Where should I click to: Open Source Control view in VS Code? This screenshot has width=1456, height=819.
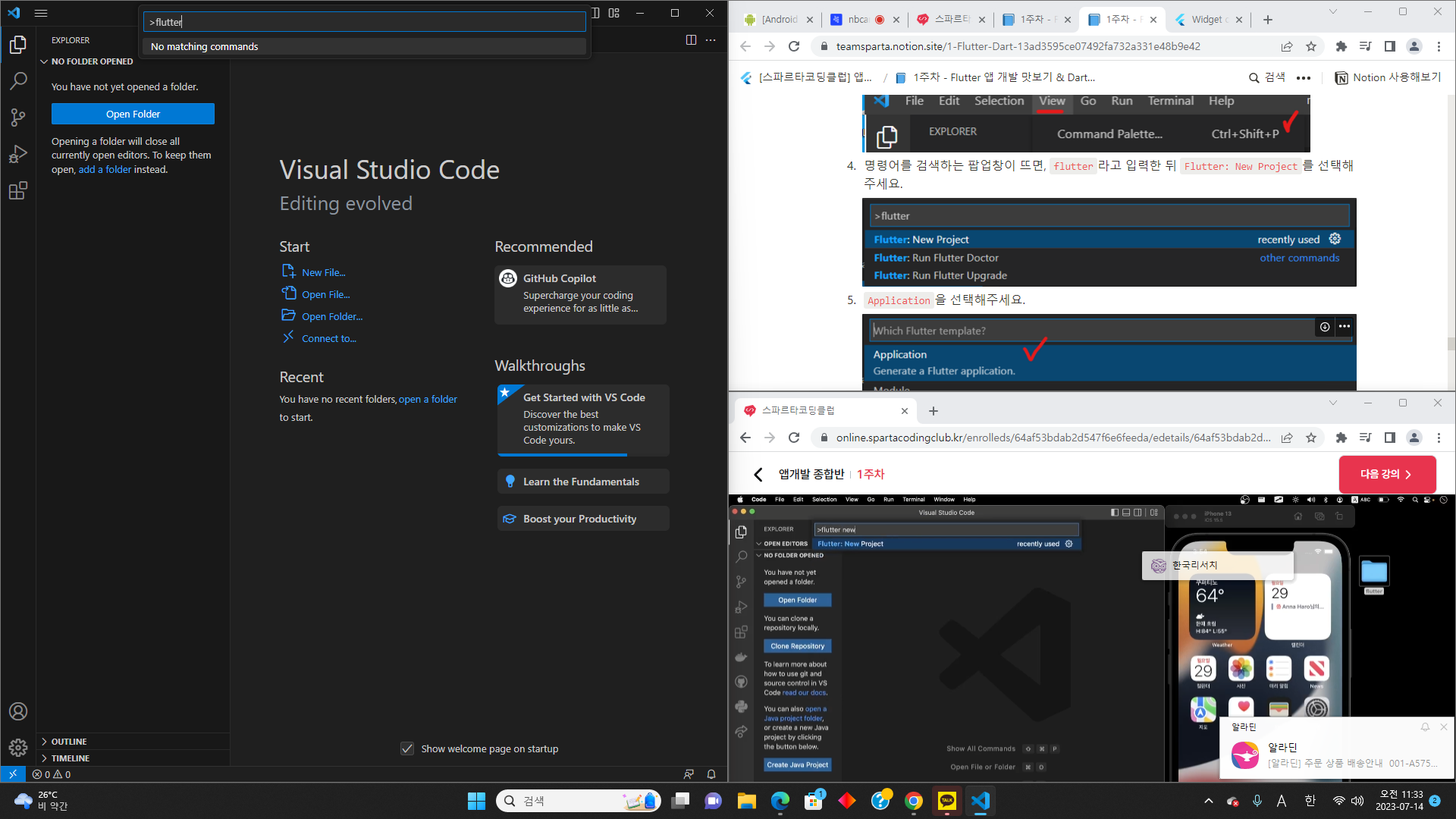(18, 118)
